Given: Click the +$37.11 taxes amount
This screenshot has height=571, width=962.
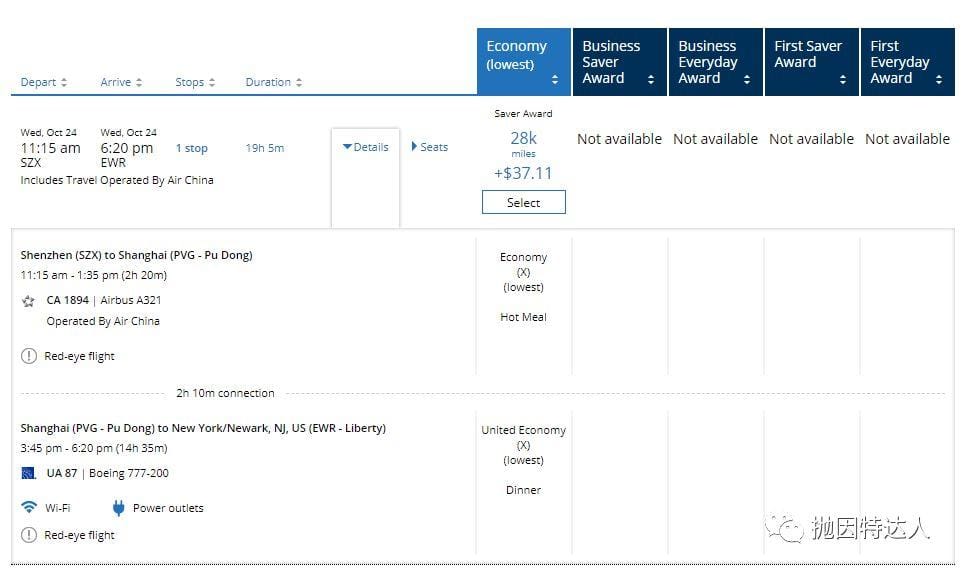Looking at the screenshot, I should pos(523,174).
